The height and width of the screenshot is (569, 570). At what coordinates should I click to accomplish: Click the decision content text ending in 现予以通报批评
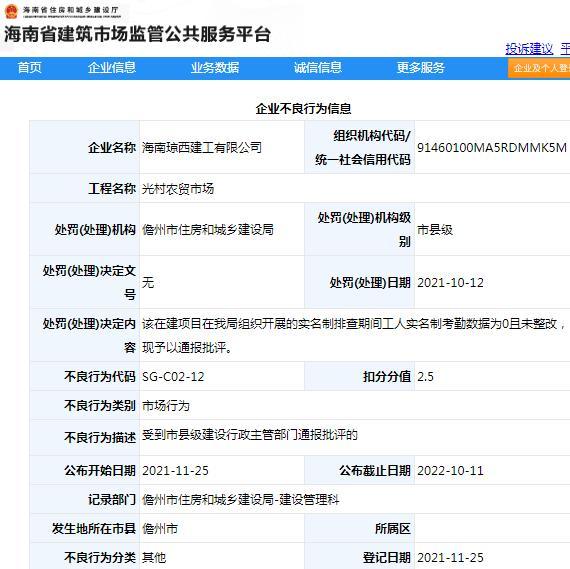(353, 336)
